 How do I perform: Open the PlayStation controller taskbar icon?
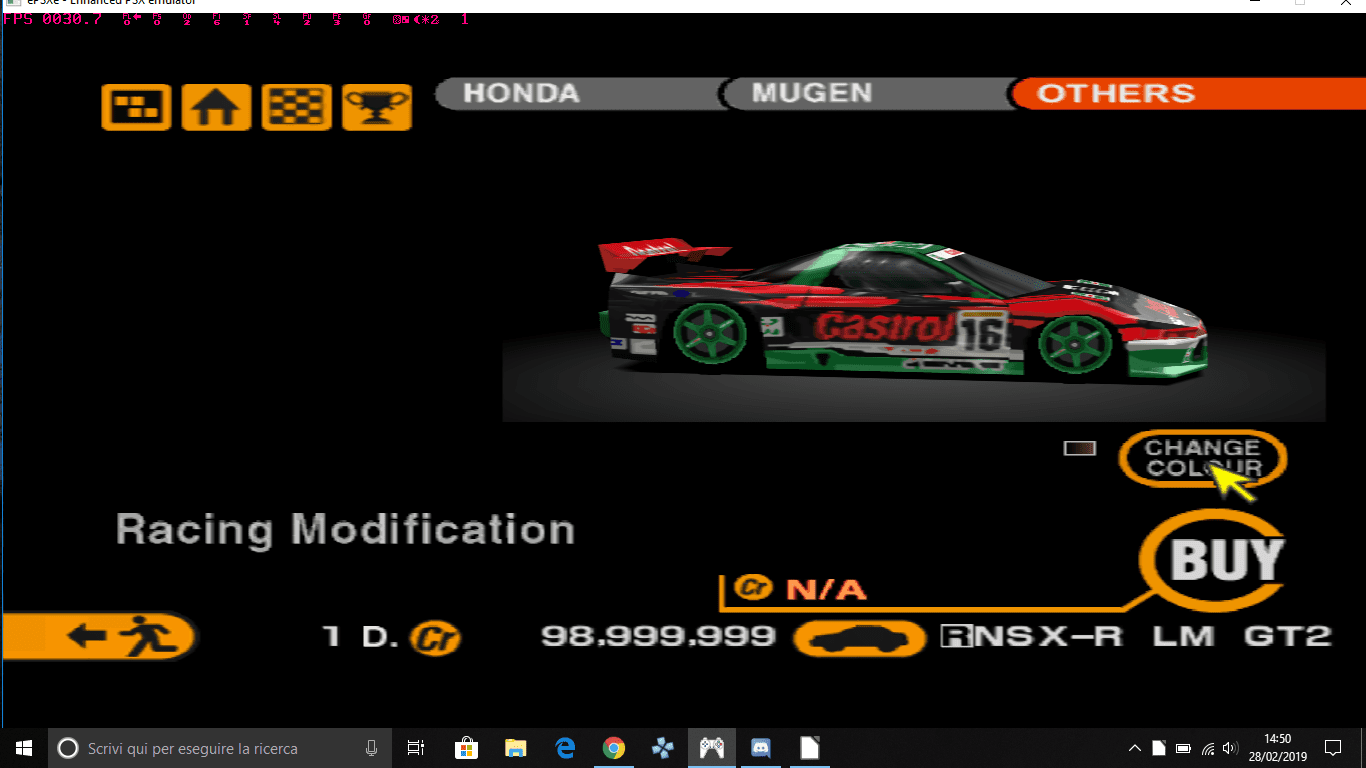point(662,748)
